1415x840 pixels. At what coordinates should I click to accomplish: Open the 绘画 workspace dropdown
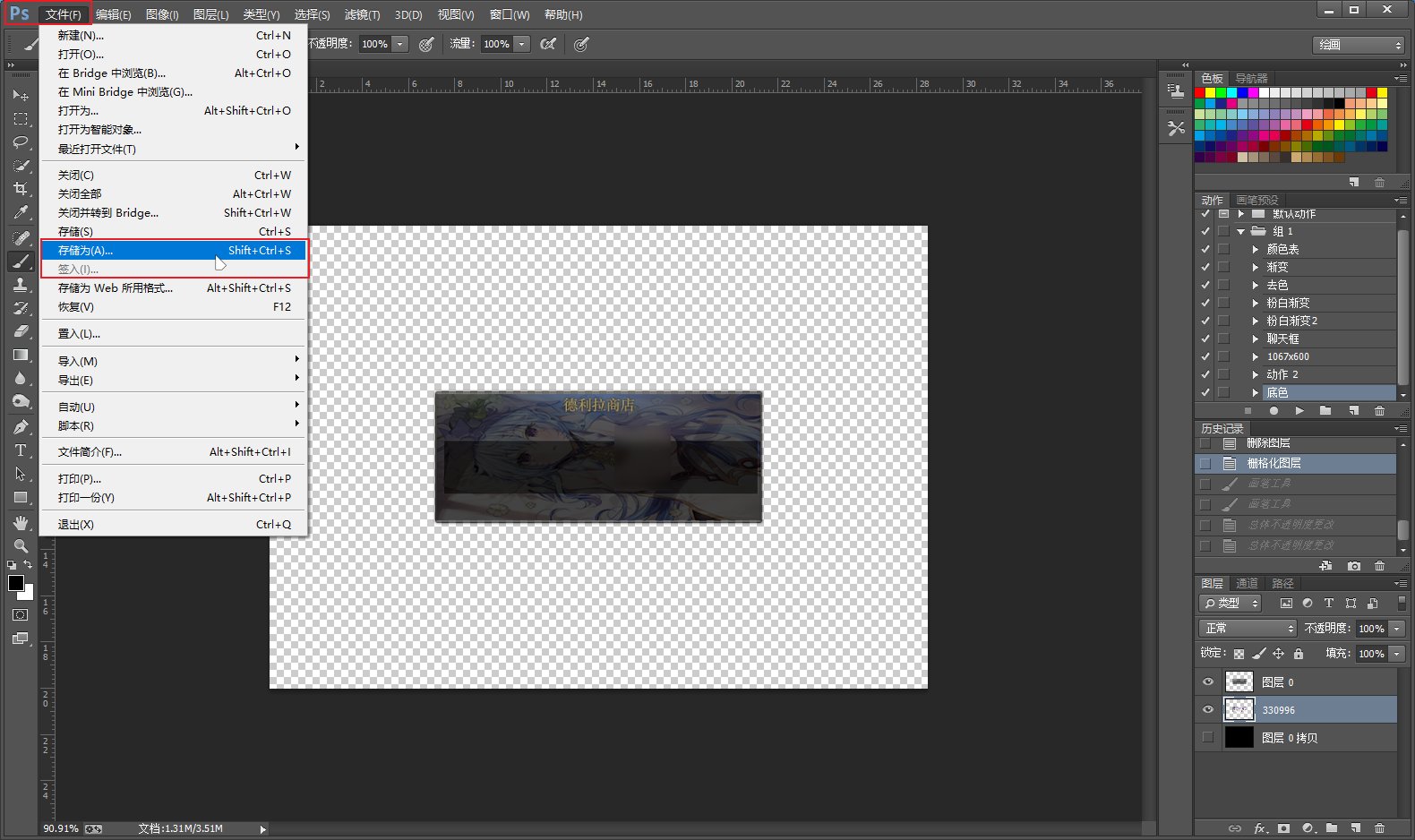(1359, 45)
